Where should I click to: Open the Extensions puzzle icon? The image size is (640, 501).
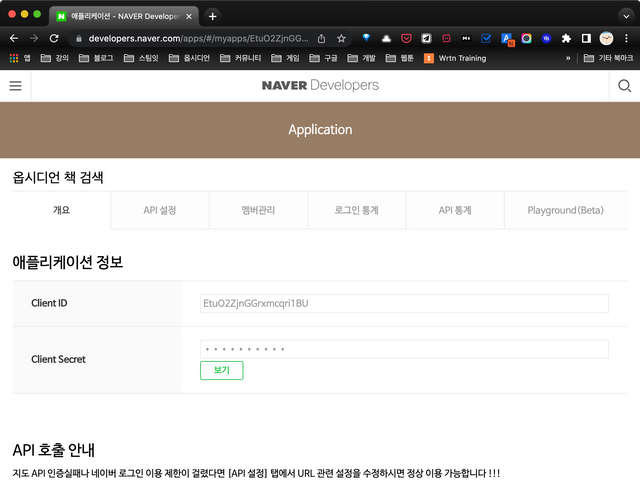[x=566, y=38]
